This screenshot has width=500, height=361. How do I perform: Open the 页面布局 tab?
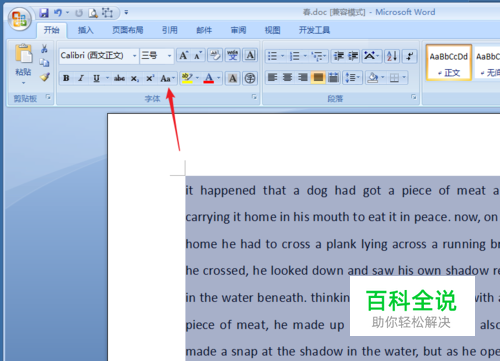pos(128,30)
